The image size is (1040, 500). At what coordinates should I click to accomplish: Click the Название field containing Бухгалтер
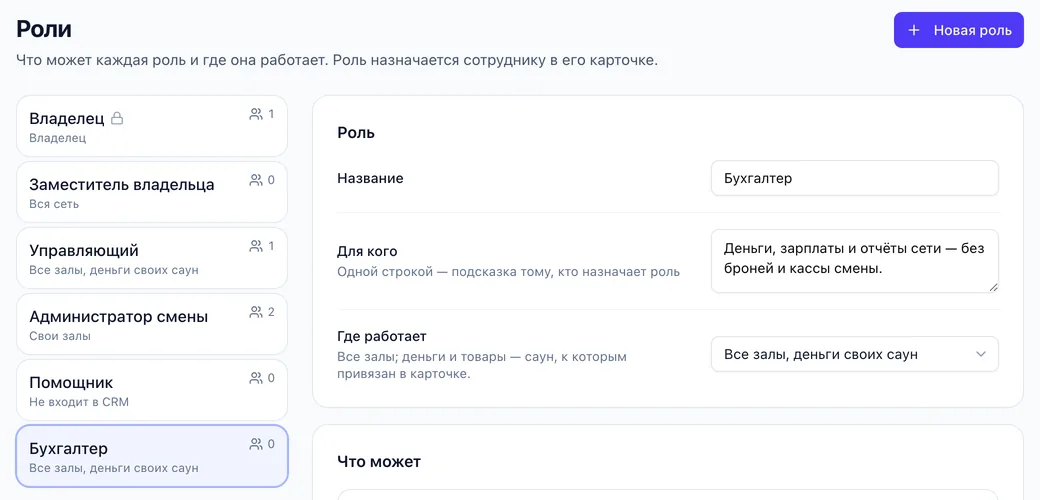tap(854, 178)
